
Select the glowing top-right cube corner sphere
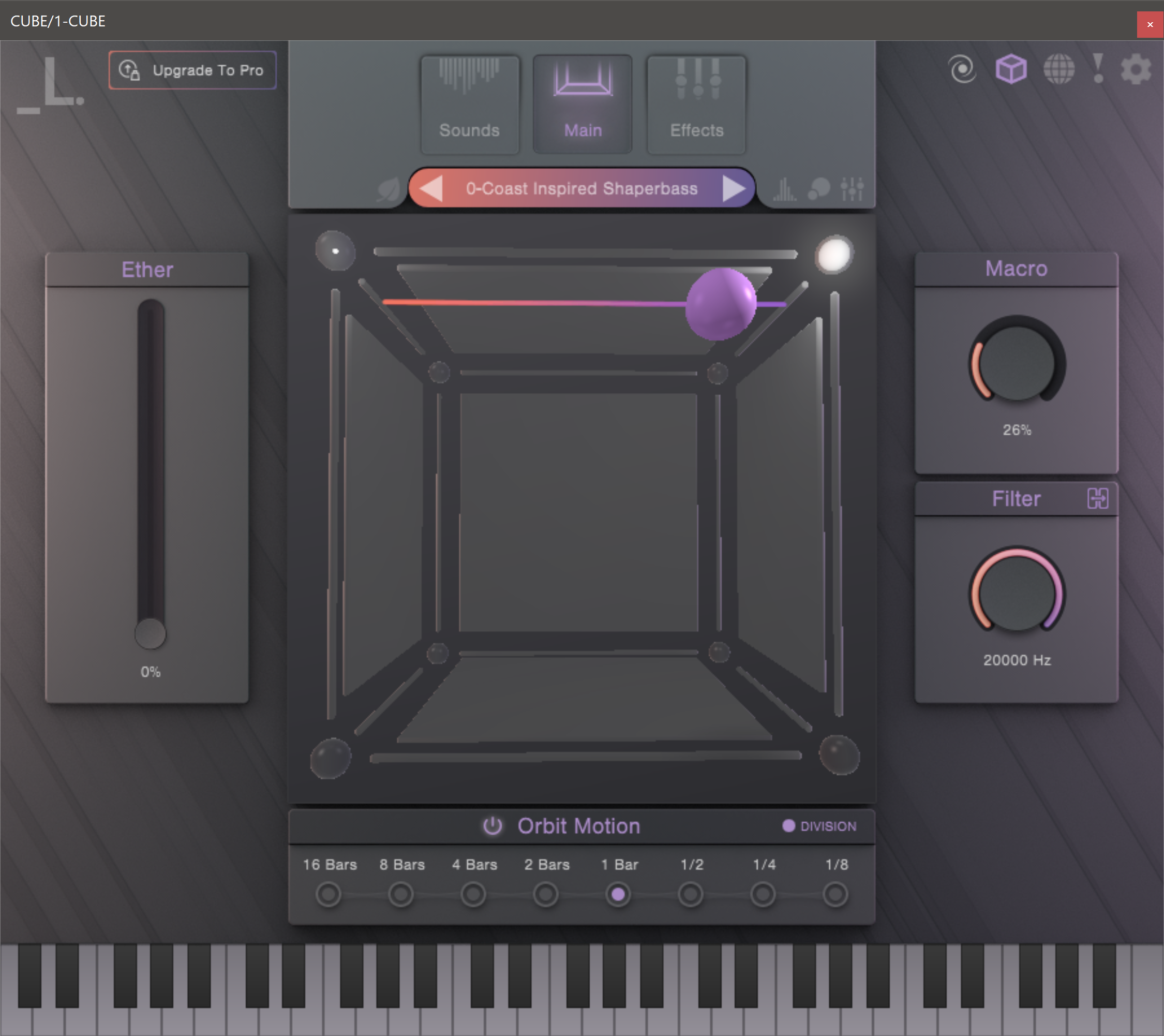coord(834,254)
